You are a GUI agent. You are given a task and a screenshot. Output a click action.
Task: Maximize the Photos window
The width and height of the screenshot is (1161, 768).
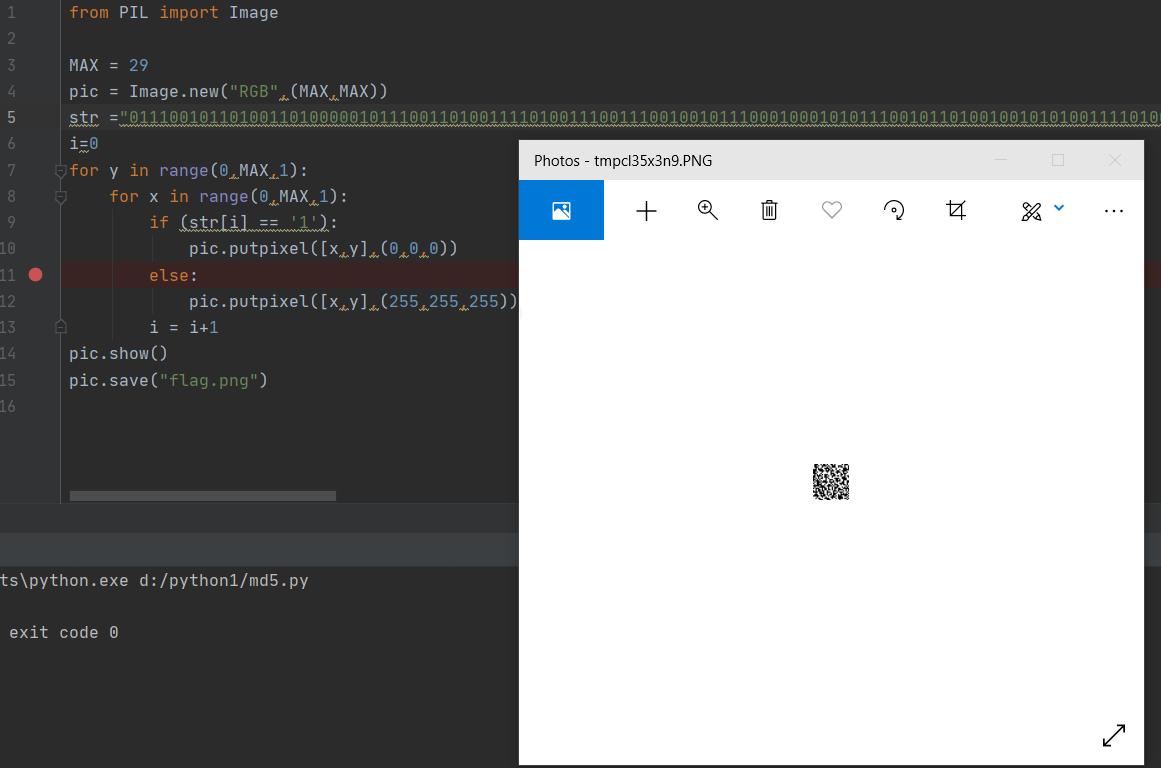click(1058, 160)
